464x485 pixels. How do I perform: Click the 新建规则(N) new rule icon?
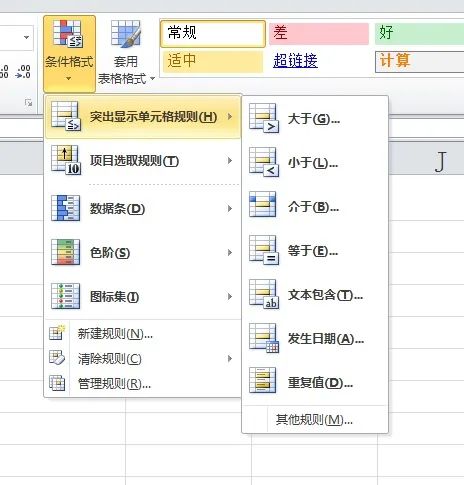click(x=57, y=332)
